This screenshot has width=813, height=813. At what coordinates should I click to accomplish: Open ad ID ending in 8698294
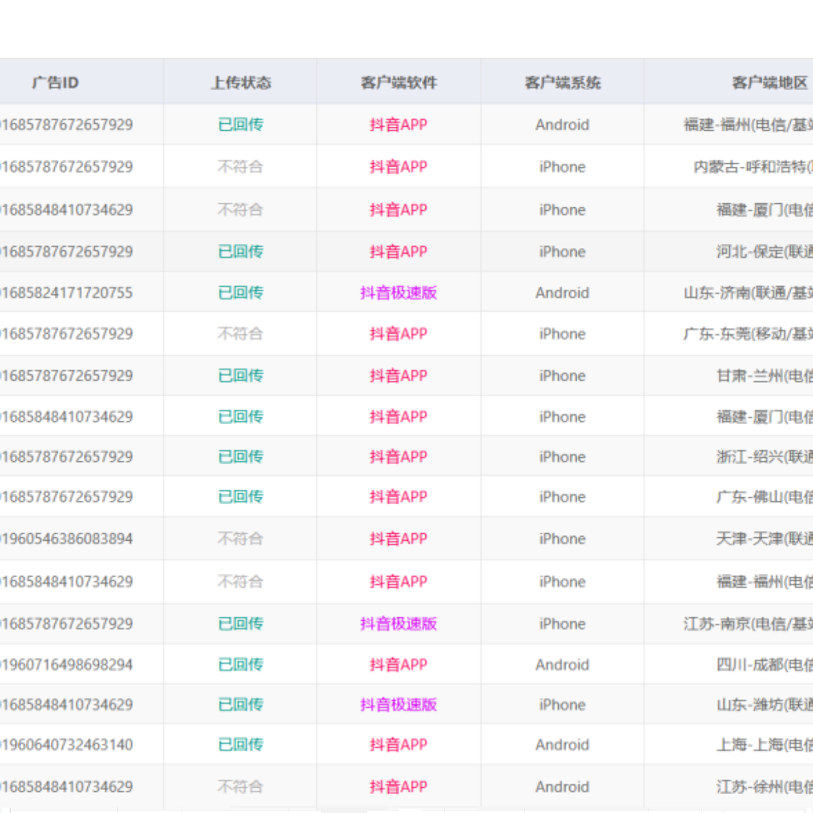click(66, 665)
